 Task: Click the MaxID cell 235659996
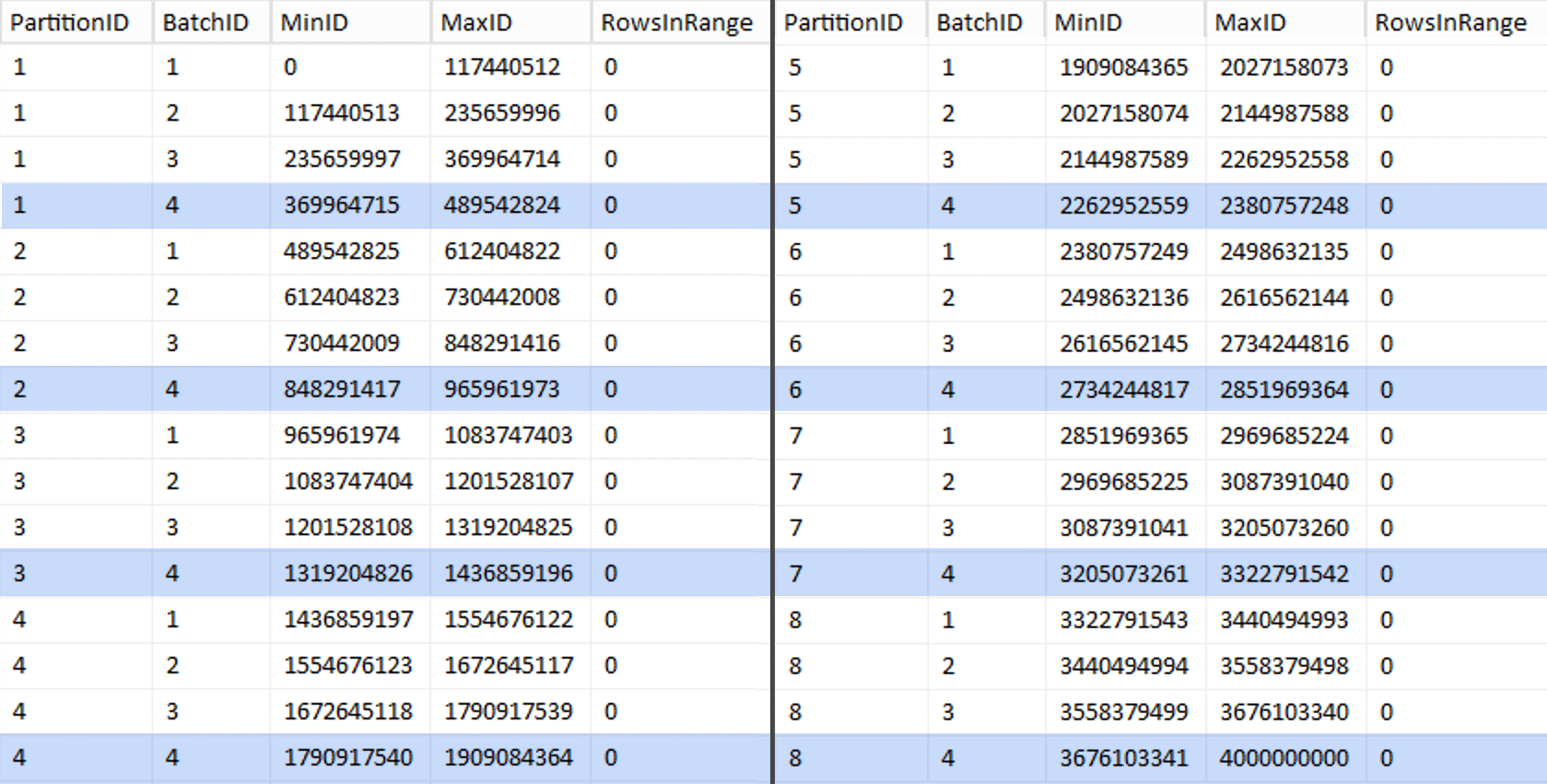[x=510, y=113]
